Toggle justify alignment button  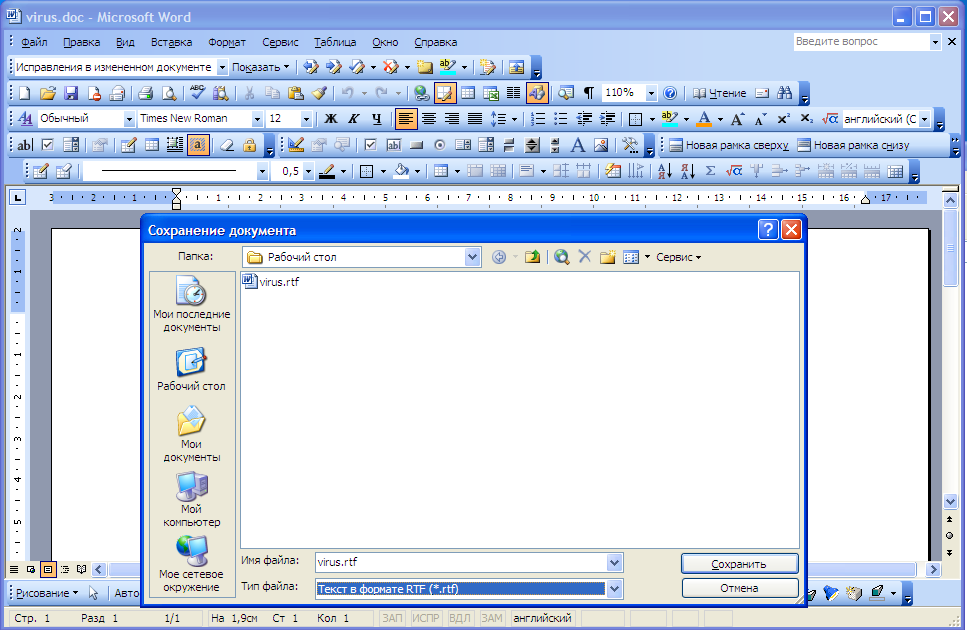click(474, 119)
